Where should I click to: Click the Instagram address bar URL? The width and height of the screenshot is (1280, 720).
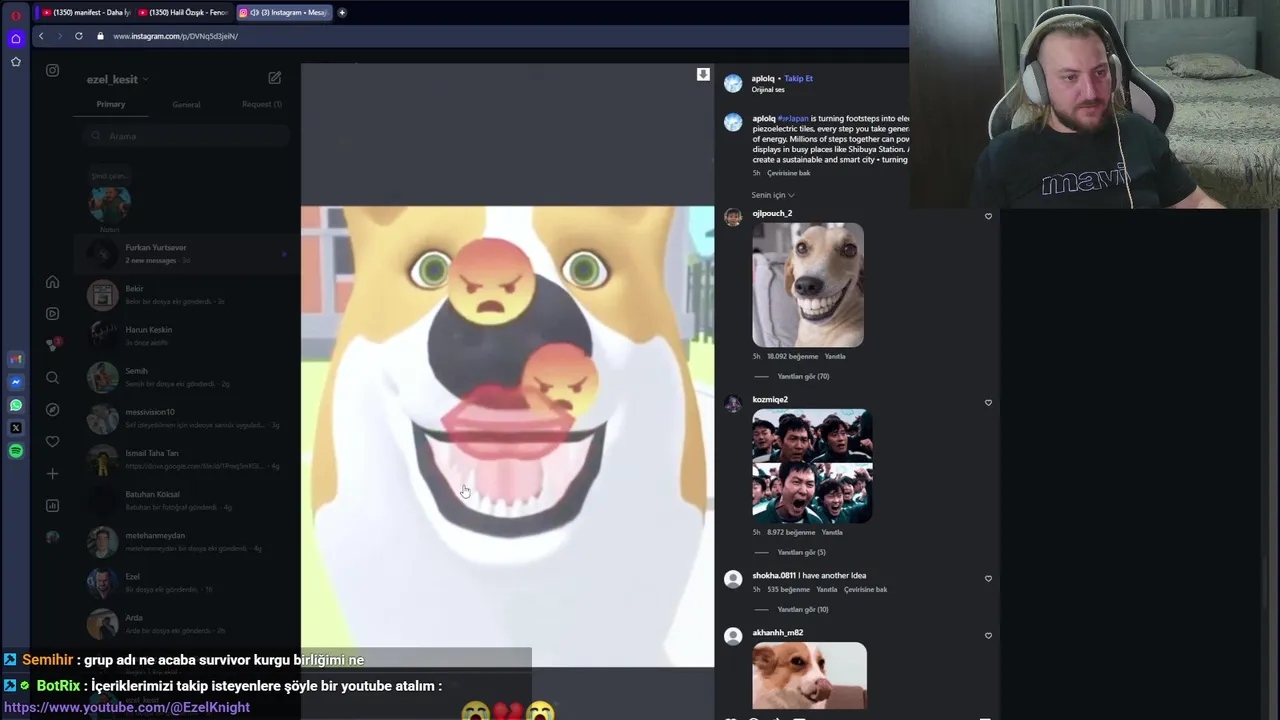coord(175,36)
